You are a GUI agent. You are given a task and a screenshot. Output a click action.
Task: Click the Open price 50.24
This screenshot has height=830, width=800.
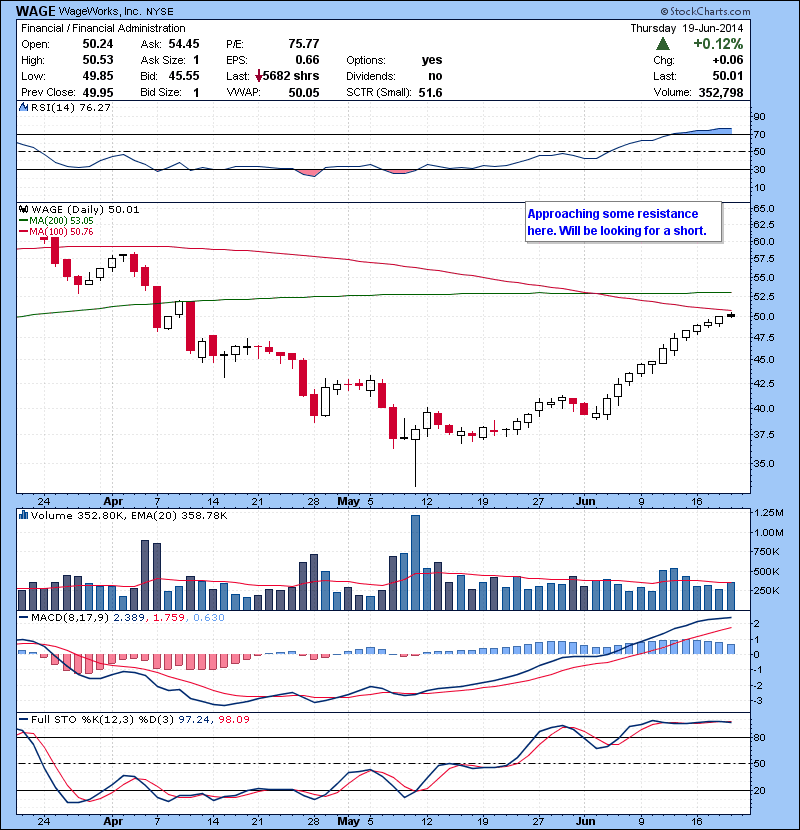coord(97,44)
